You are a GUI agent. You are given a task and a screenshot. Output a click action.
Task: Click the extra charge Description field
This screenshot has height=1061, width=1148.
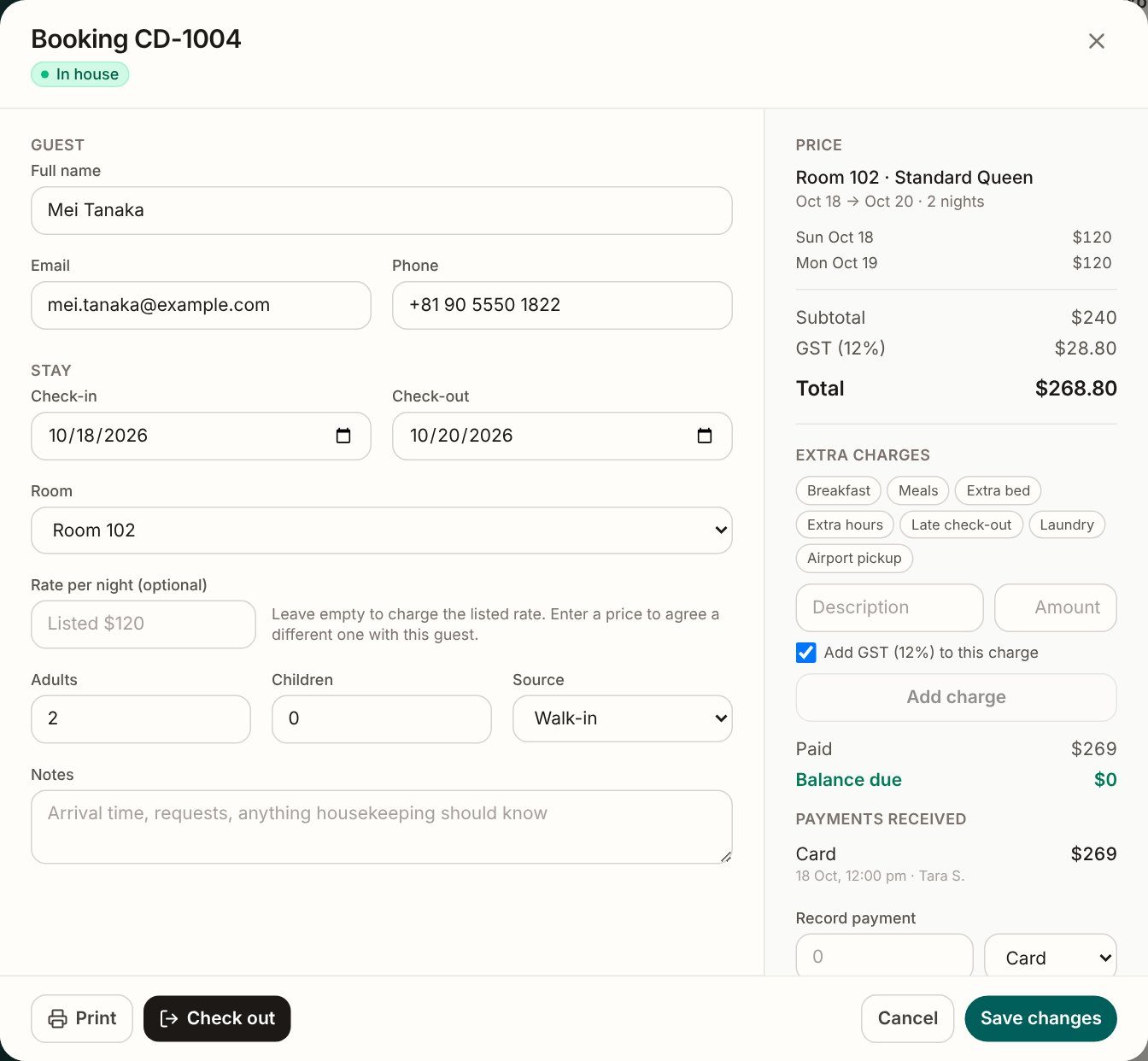889,607
